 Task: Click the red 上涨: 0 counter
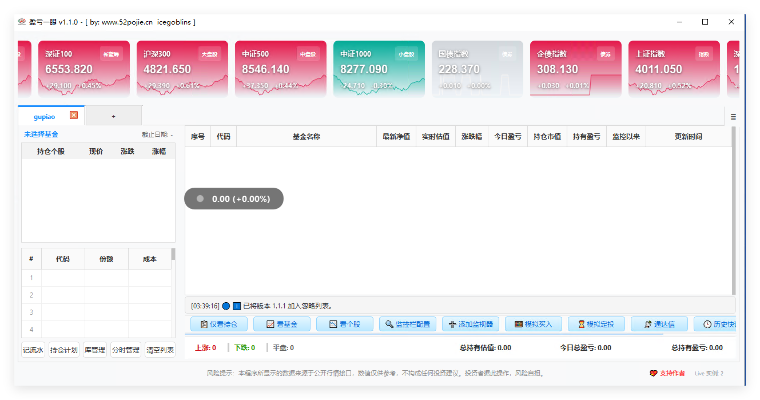(x=206, y=348)
